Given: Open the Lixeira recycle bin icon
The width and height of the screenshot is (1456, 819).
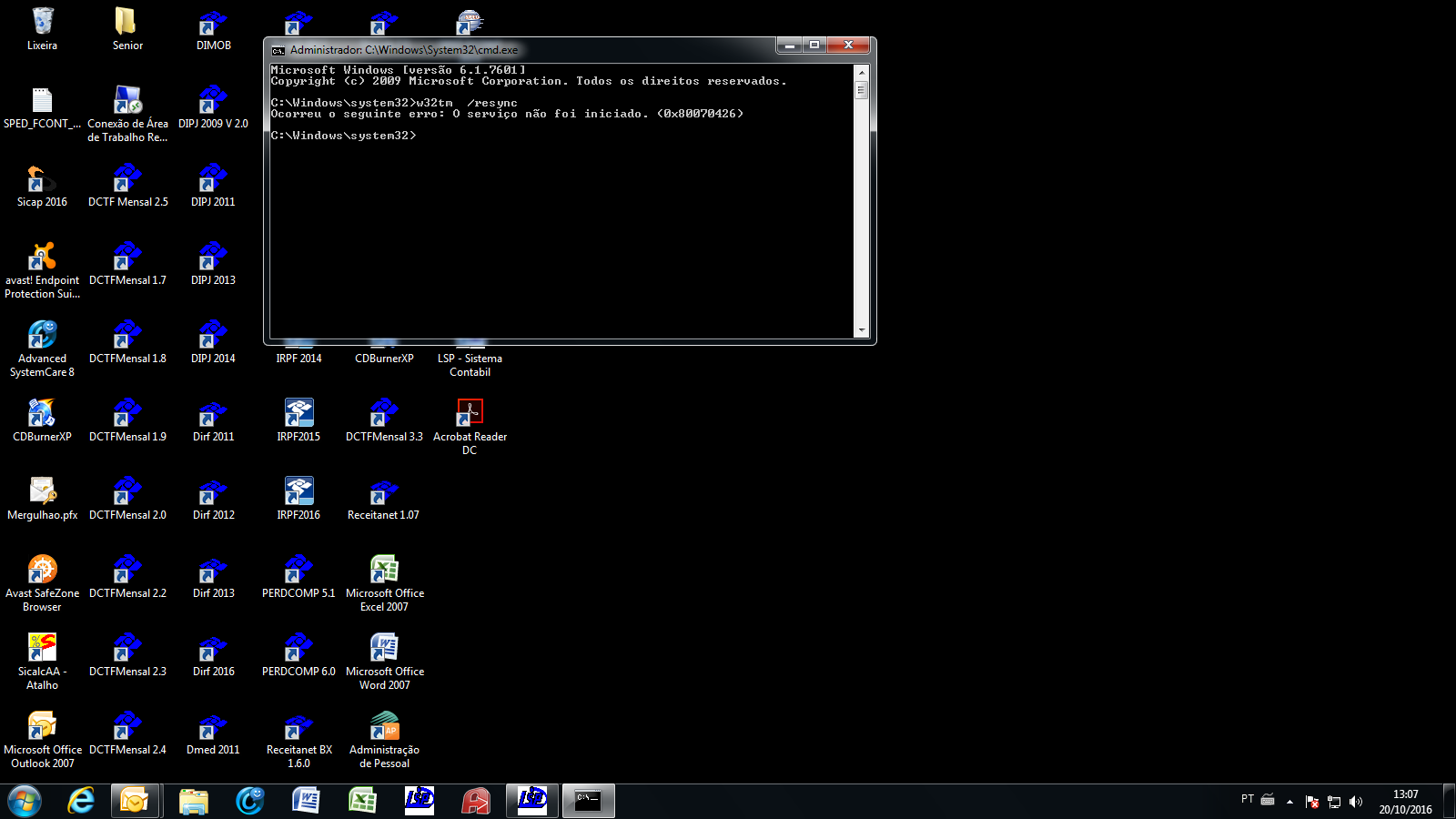Looking at the screenshot, I should tap(42, 28).
